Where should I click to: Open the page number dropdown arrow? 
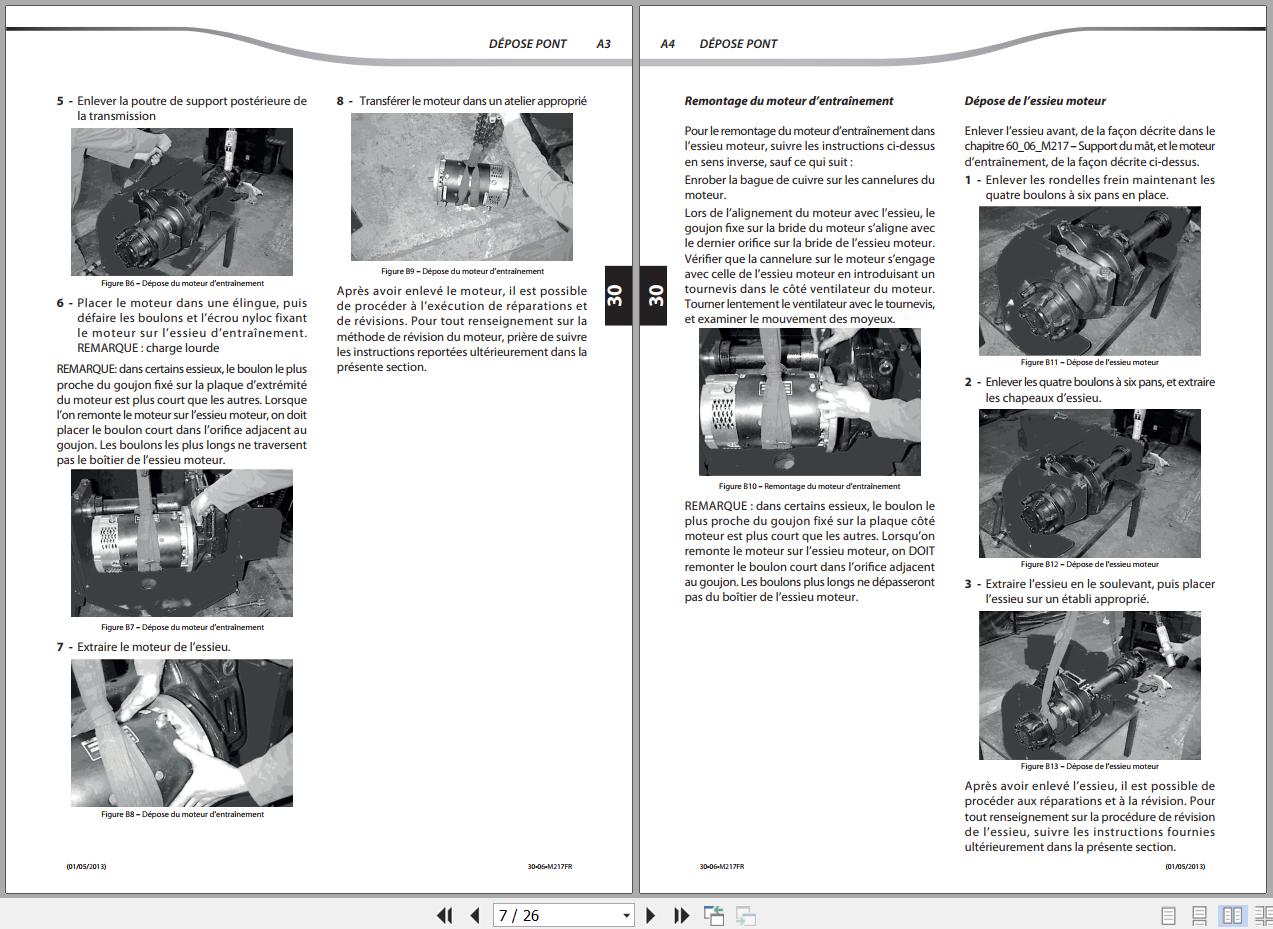pos(627,915)
